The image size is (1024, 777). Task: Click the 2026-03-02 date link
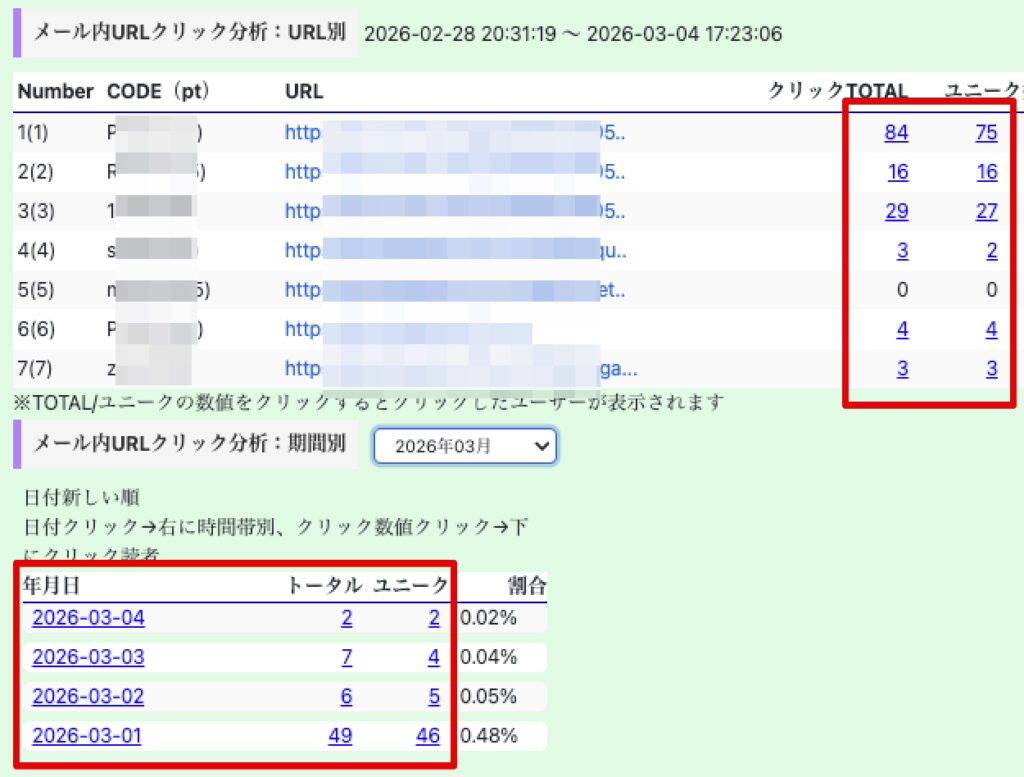[x=88, y=697]
